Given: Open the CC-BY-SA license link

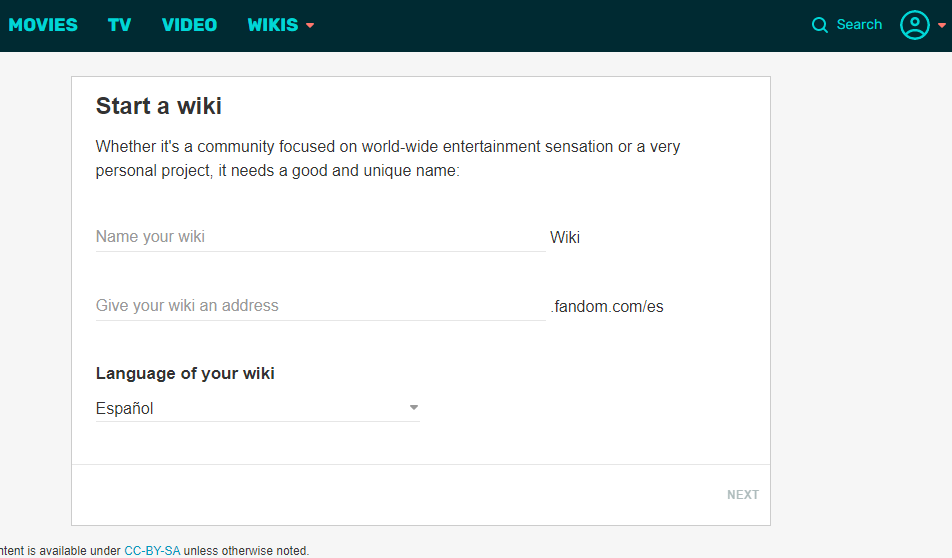Looking at the screenshot, I should [152, 551].
